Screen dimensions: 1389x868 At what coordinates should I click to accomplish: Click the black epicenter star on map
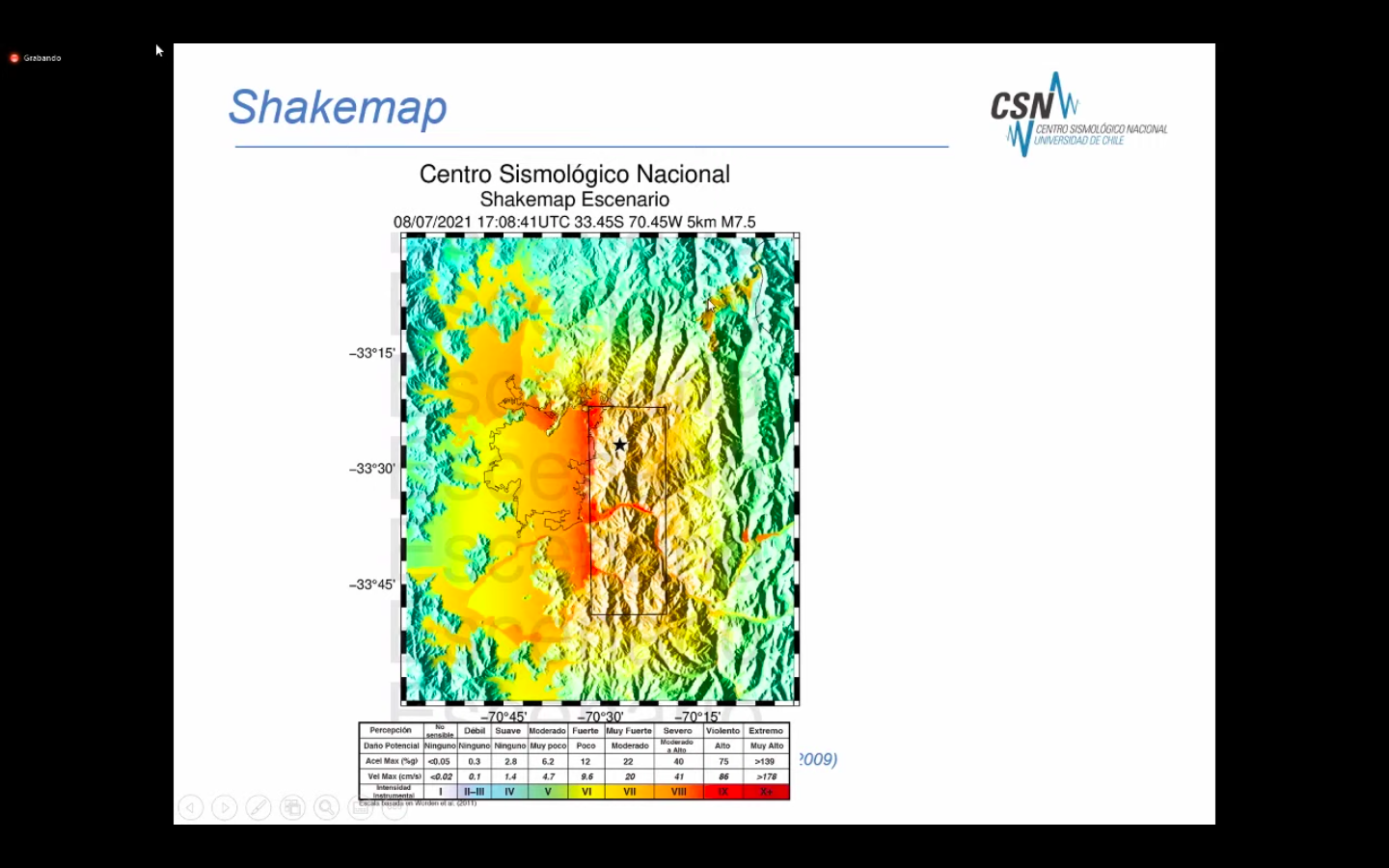pos(620,445)
